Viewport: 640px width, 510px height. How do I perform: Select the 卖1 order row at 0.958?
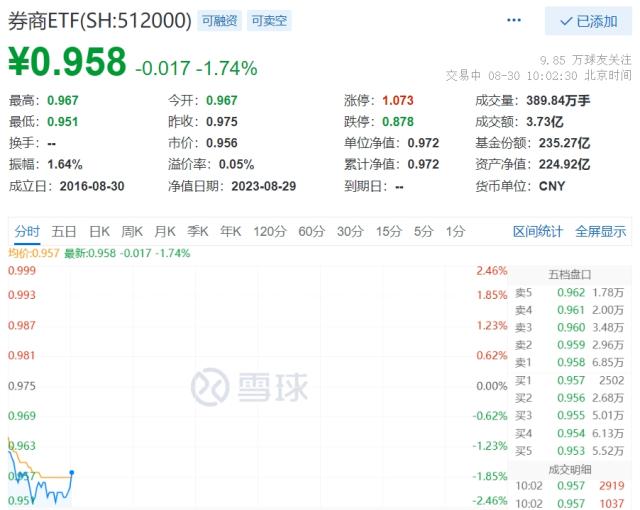pyautogui.click(x=569, y=362)
